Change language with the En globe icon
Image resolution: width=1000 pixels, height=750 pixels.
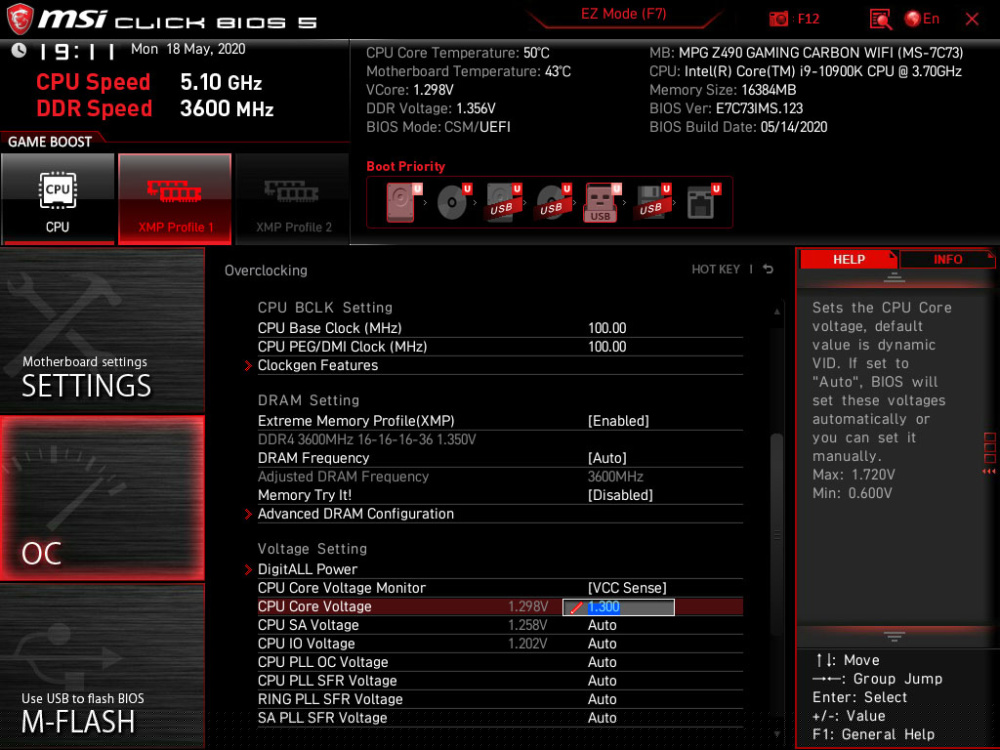point(922,19)
